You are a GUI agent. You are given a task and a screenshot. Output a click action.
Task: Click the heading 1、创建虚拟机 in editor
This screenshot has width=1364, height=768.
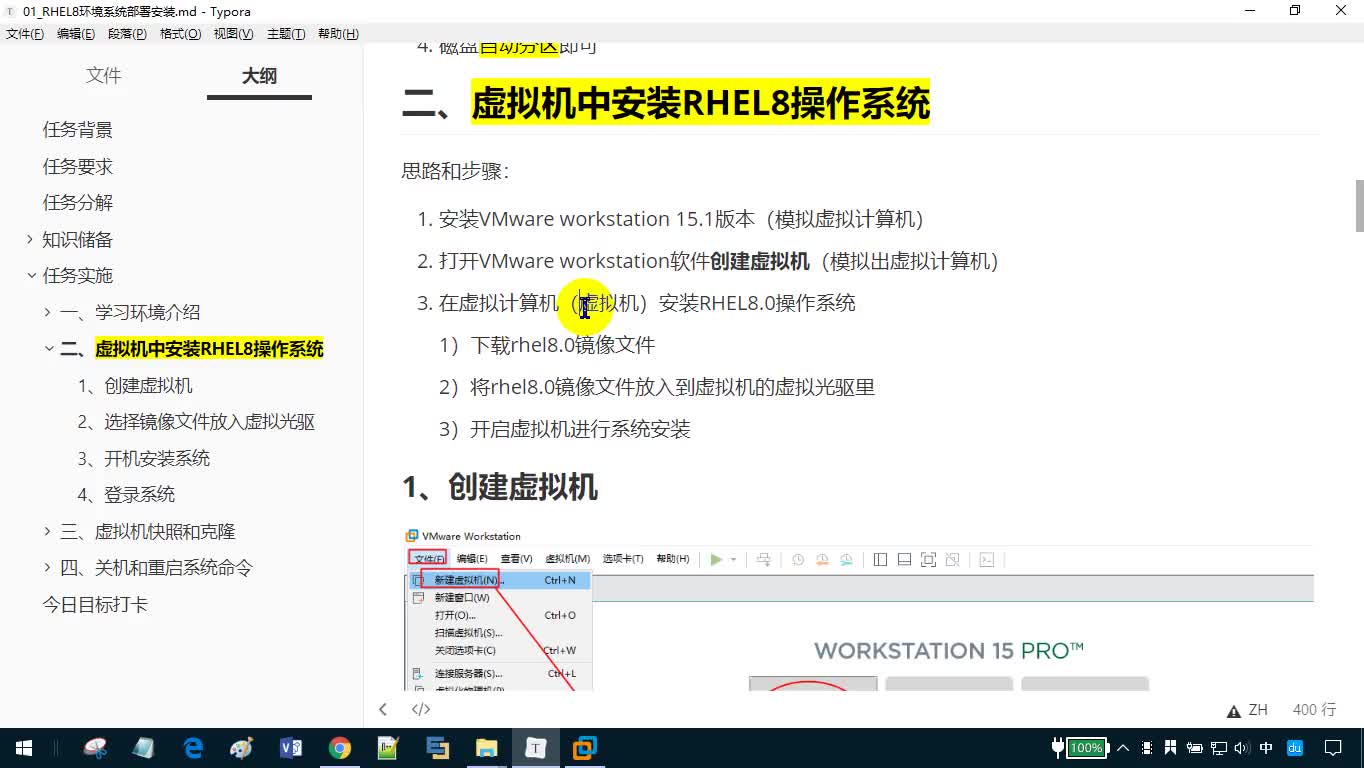click(500, 487)
